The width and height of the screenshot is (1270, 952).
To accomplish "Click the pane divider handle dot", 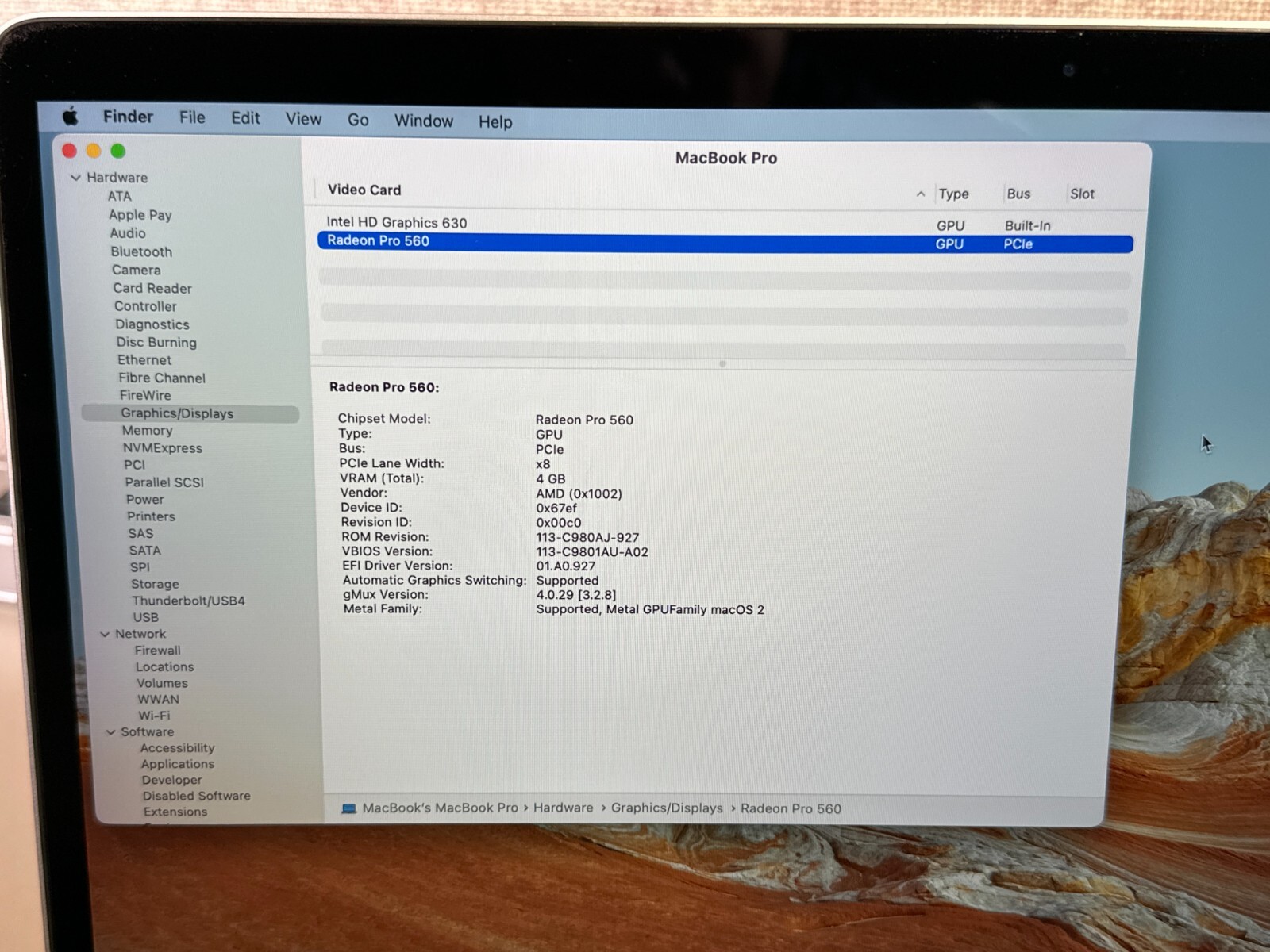I will click(722, 364).
